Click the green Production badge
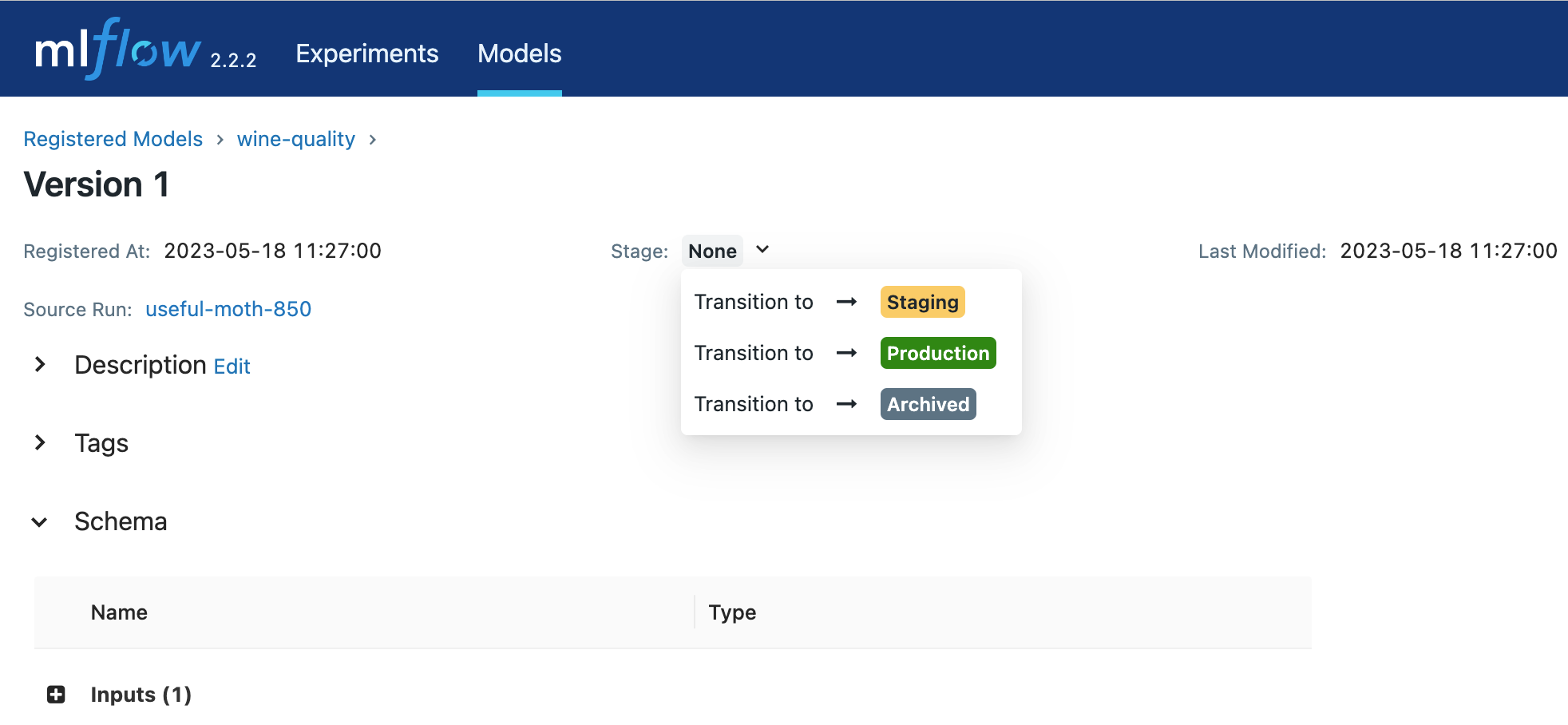This screenshot has width=1568, height=725. pos(938,353)
